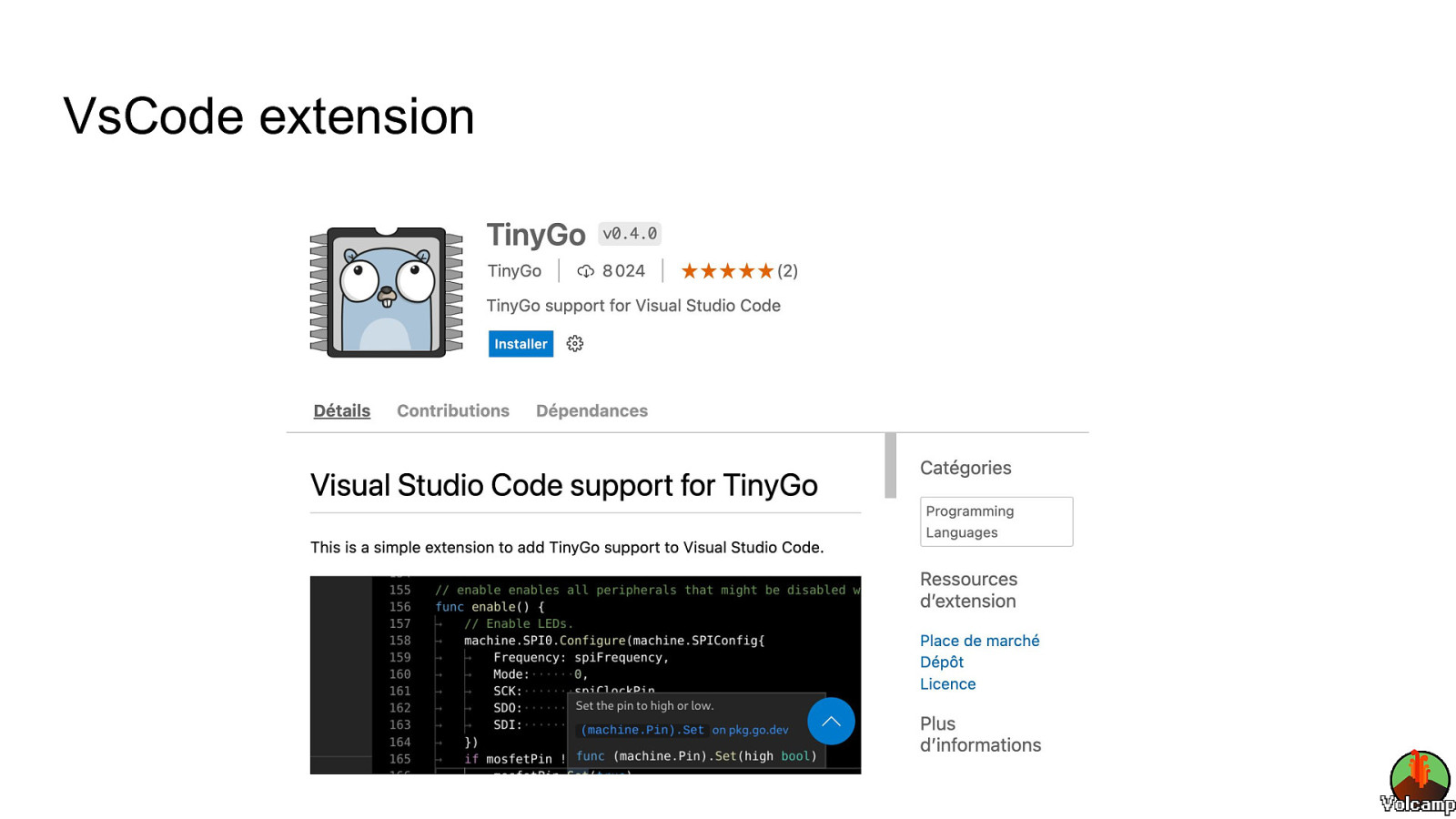Click the v0.4.0 version badge
This screenshot has height=819, width=1456.
[630, 234]
